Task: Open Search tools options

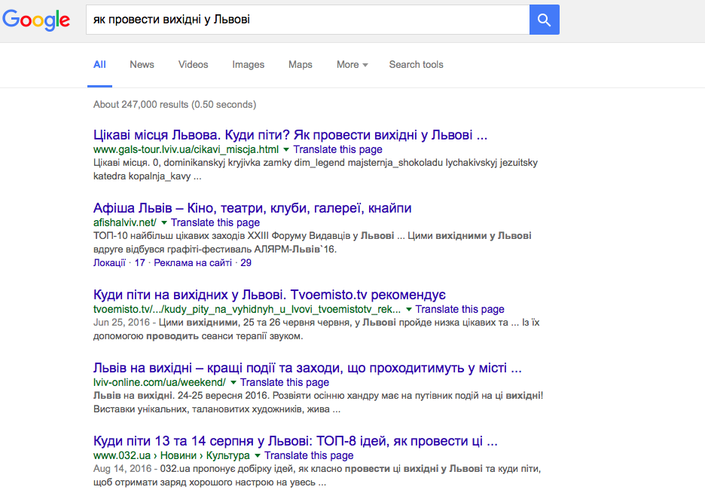Action: pos(416,64)
